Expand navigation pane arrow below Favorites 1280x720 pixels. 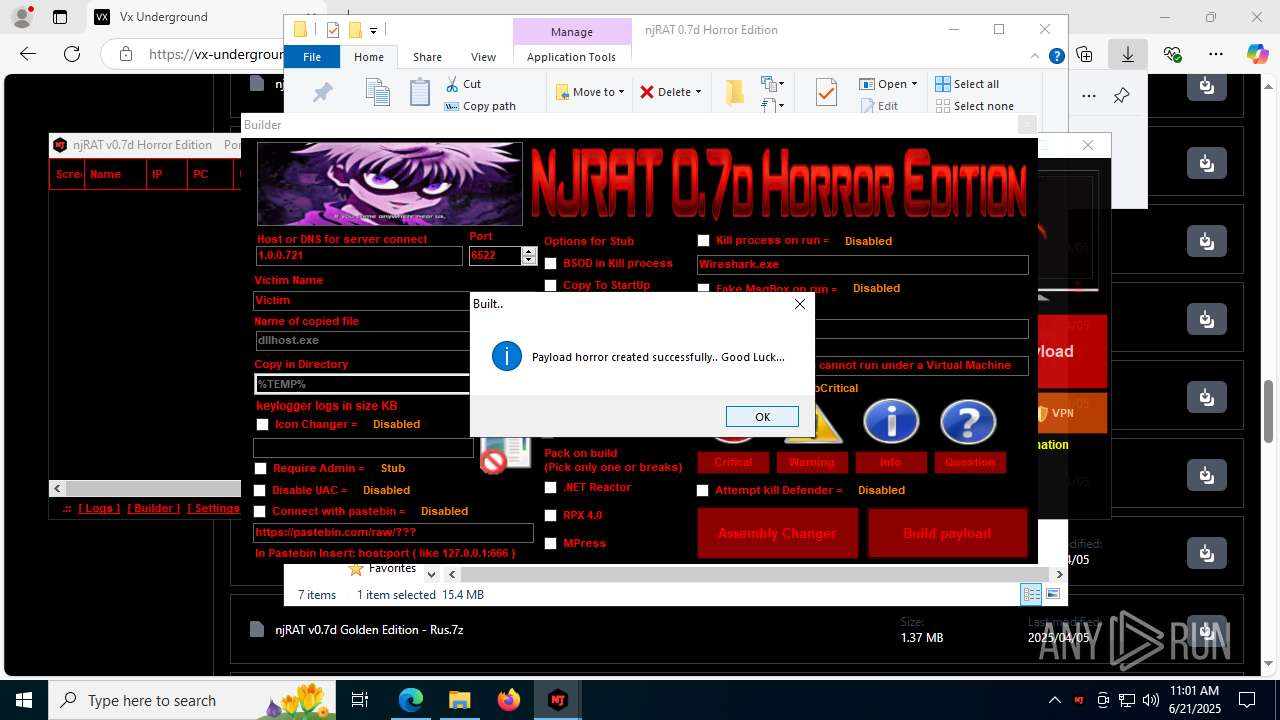click(x=431, y=575)
